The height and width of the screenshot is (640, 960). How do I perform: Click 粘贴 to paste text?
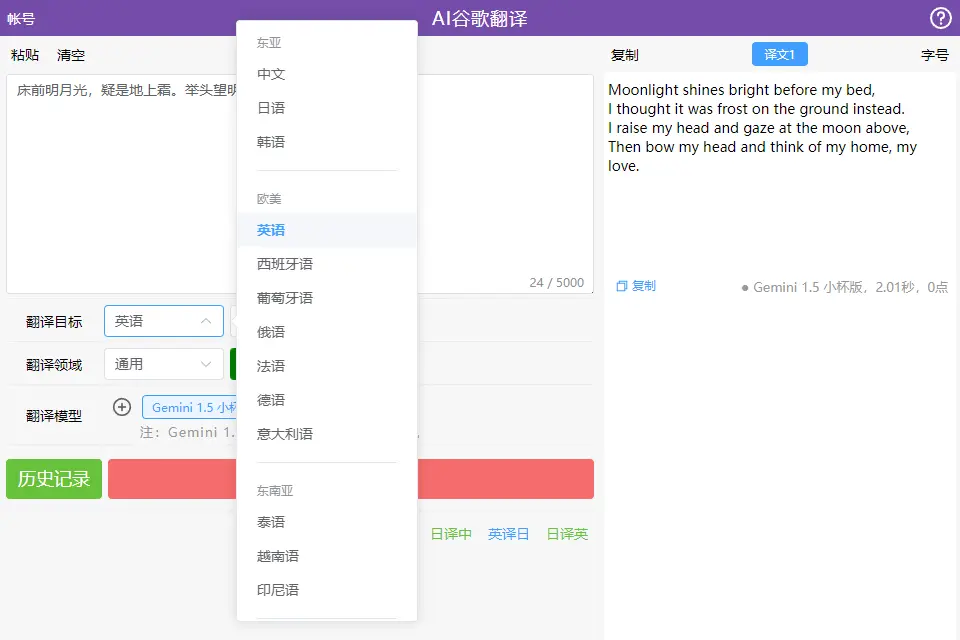pyautogui.click(x=24, y=55)
